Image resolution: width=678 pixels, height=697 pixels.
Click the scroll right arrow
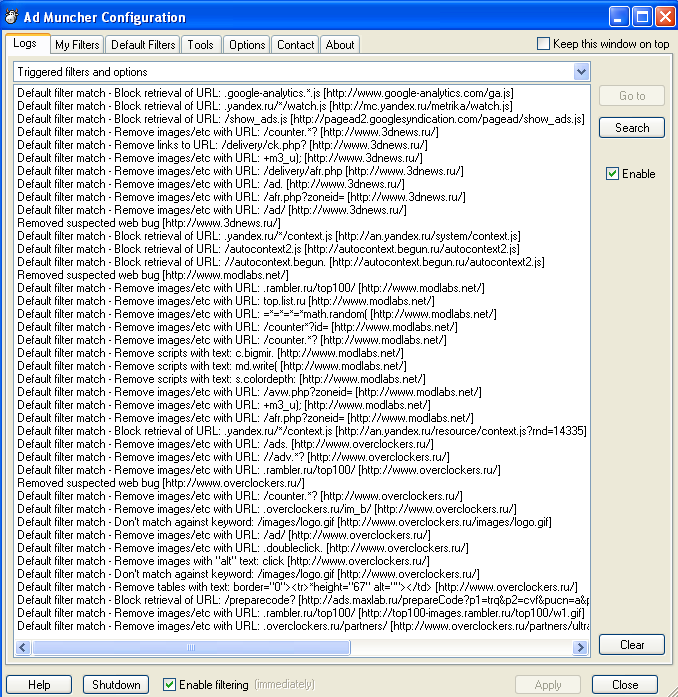[x=580, y=647]
